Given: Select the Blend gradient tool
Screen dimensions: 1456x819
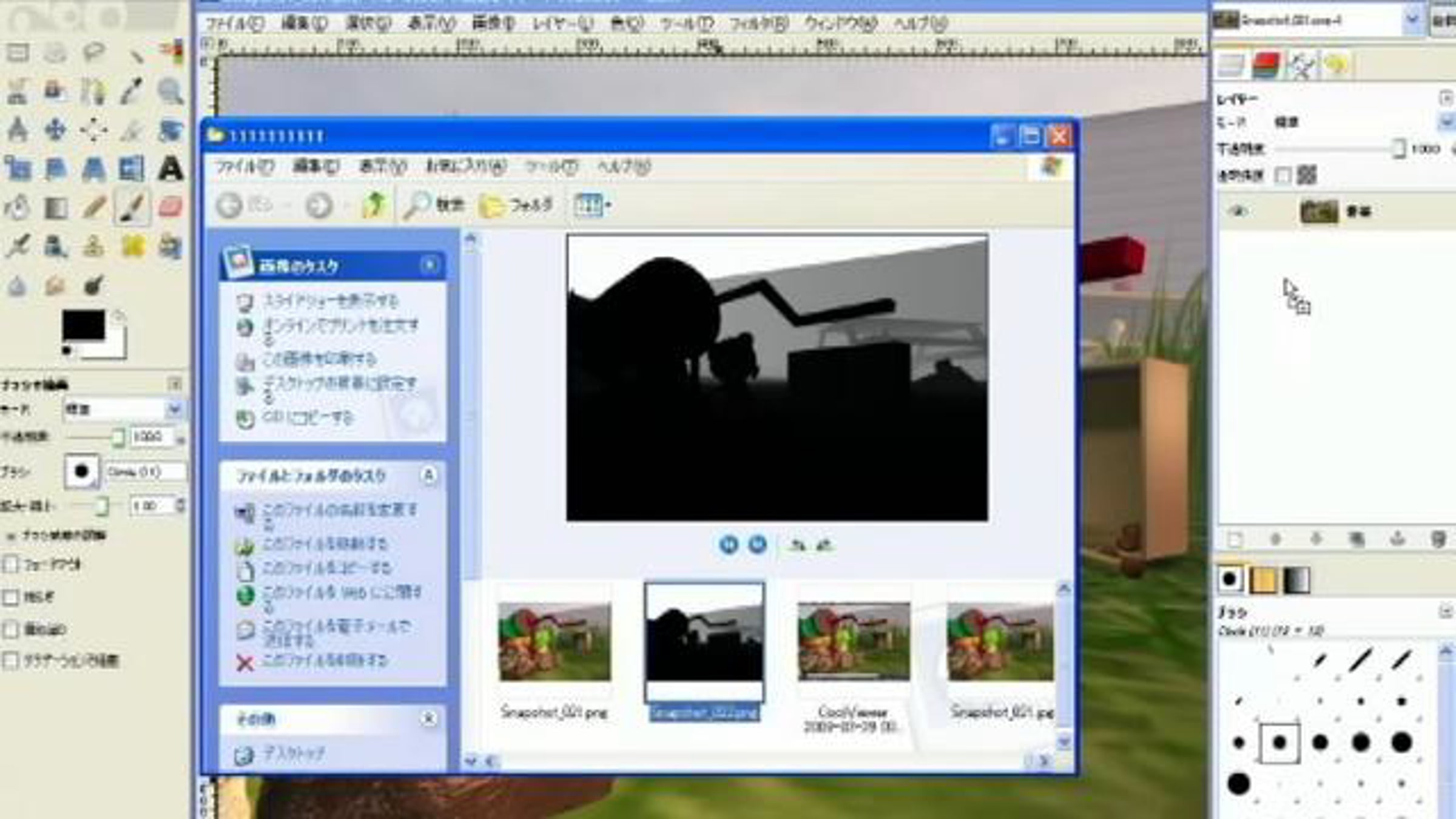Looking at the screenshot, I should pyautogui.click(x=55, y=207).
